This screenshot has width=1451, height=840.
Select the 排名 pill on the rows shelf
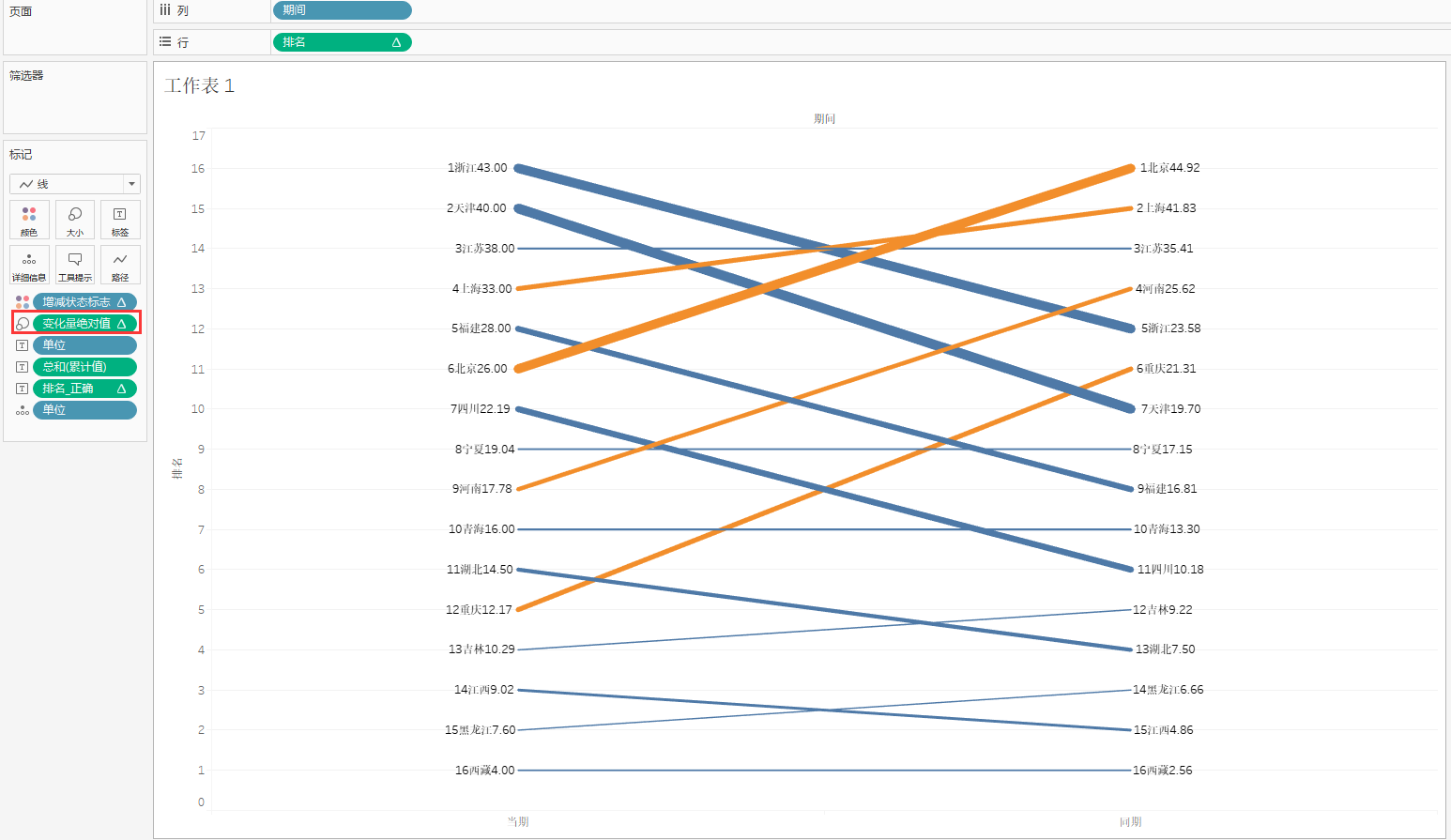click(343, 42)
